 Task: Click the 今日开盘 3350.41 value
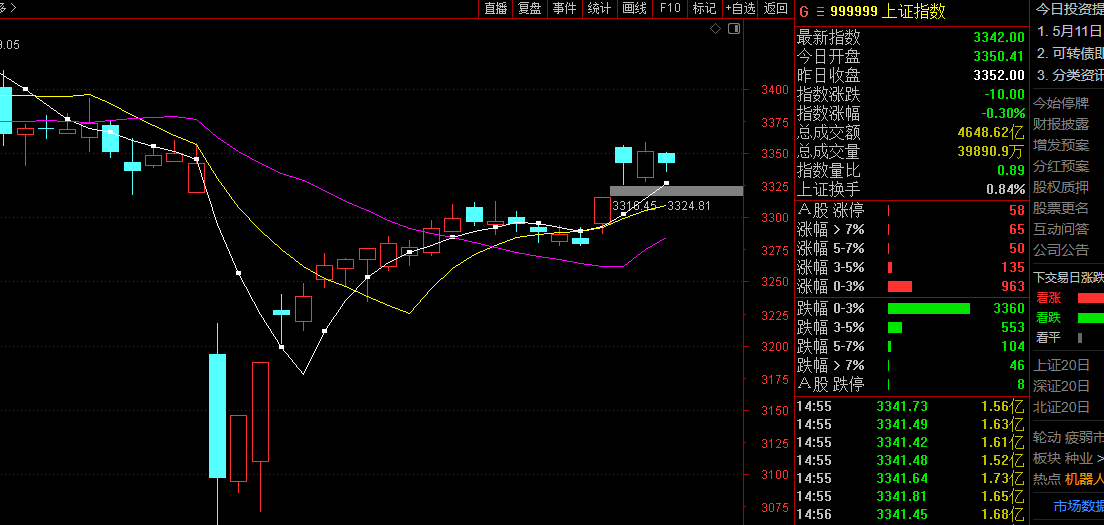coord(999,56)
